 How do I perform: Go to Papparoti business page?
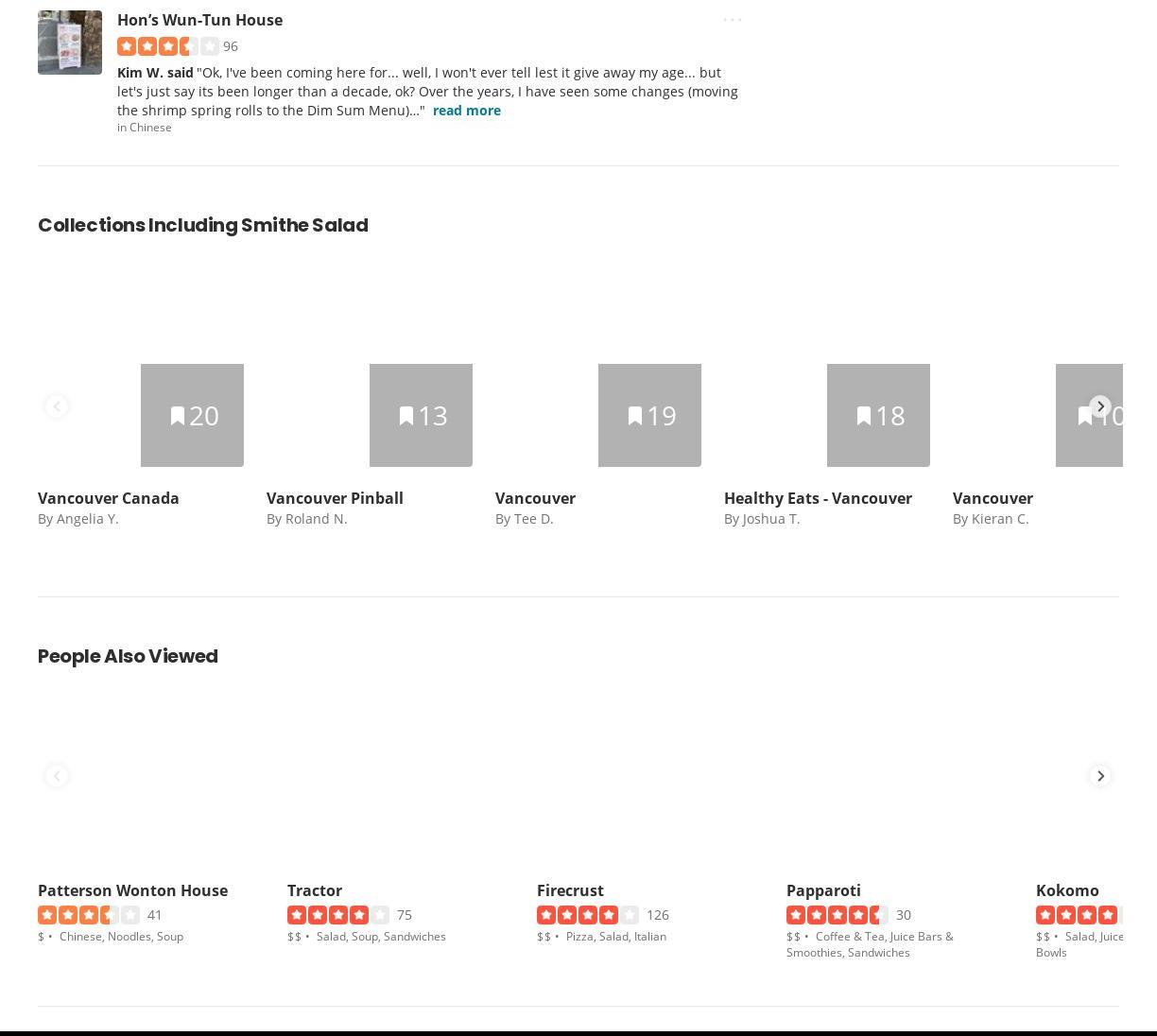pos(823,890)
